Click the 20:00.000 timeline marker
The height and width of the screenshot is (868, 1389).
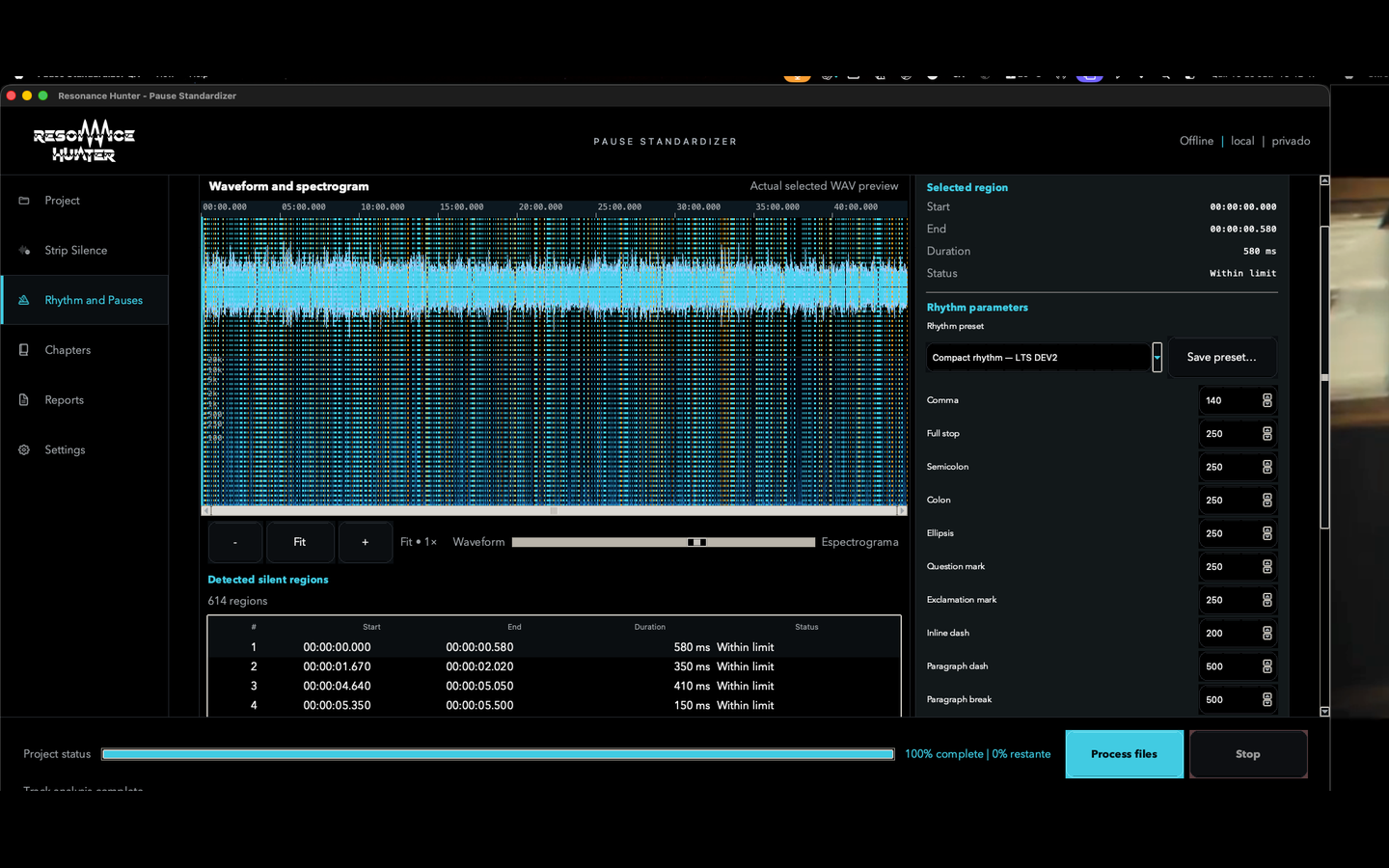[x=540, y=206]
